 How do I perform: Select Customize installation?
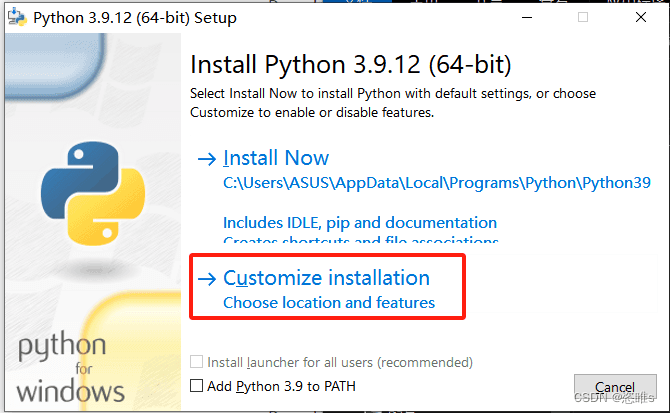click(x=326, y=278)
